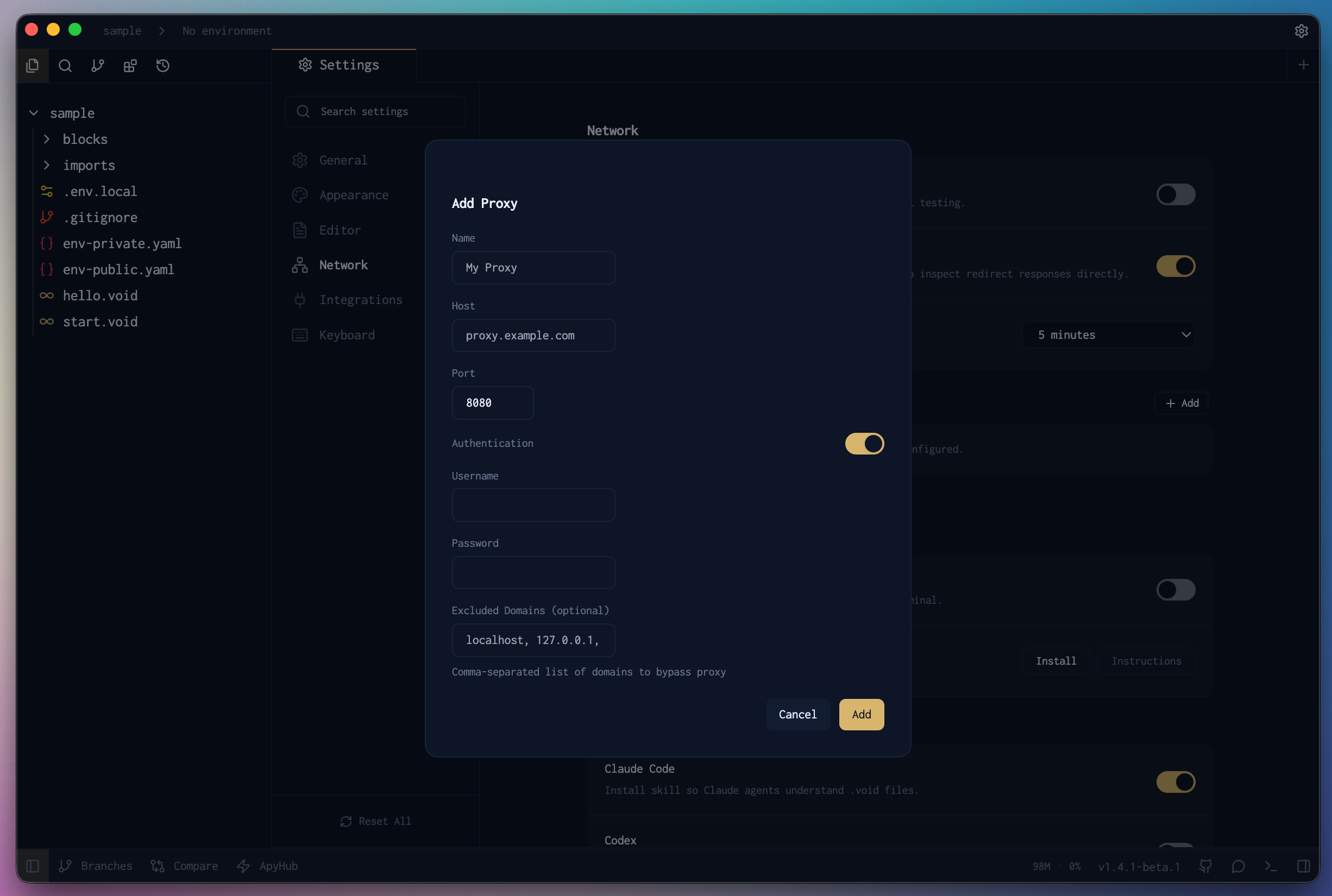Turn off the inspect redirect responses toggle

pyautogui.click(x=1176, y=266)
